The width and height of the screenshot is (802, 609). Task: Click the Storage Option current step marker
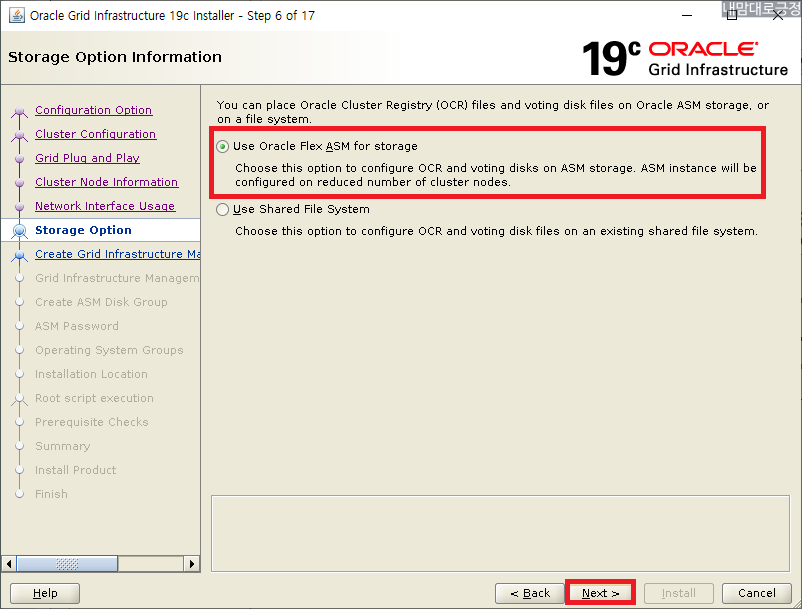tap(19, 231)
